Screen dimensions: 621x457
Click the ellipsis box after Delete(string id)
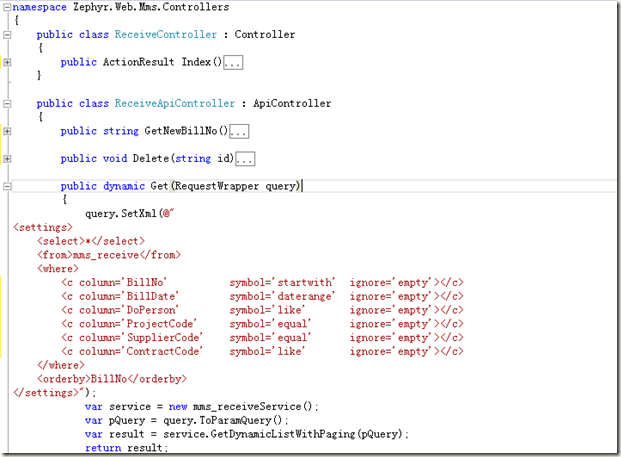click(245, 158)
